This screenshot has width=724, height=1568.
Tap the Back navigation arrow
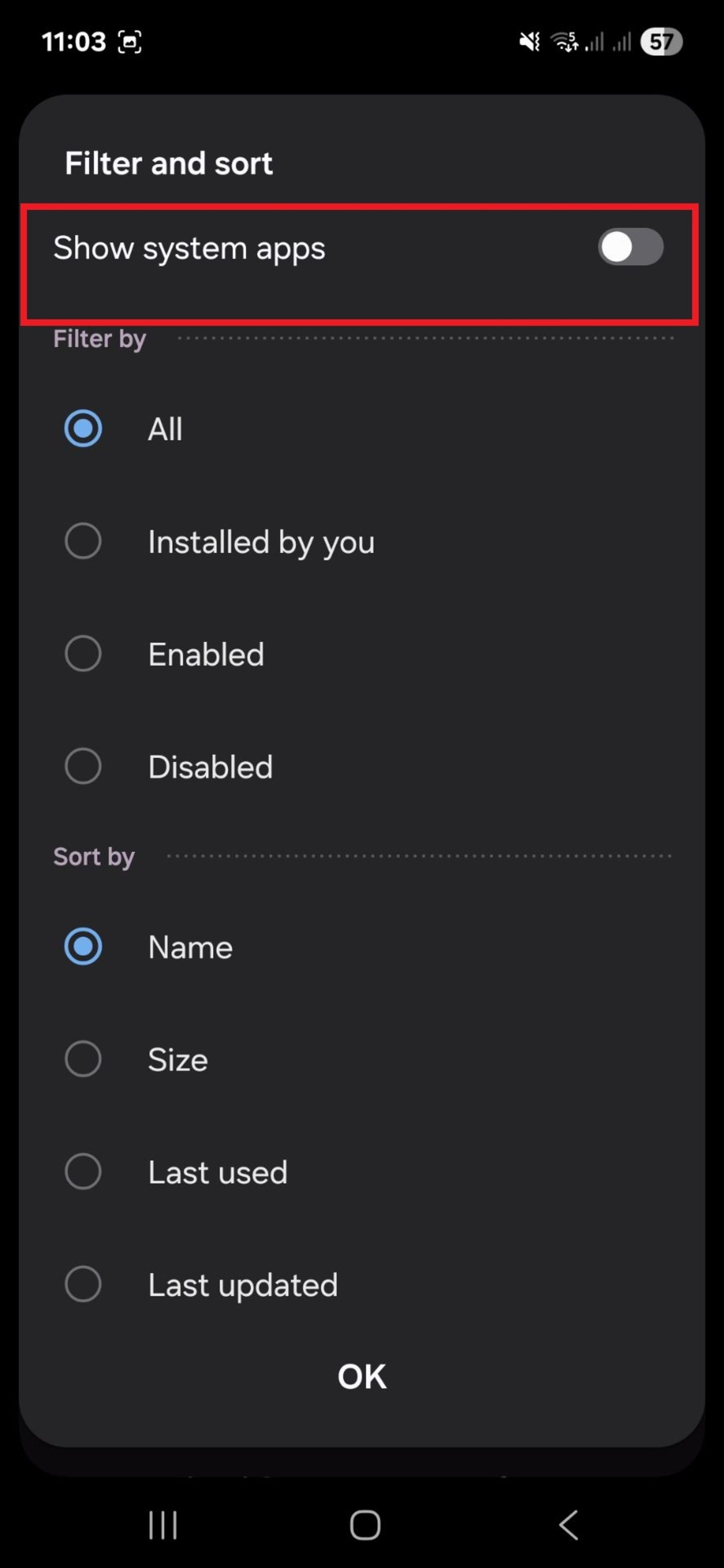click(x=568, y=1525)
